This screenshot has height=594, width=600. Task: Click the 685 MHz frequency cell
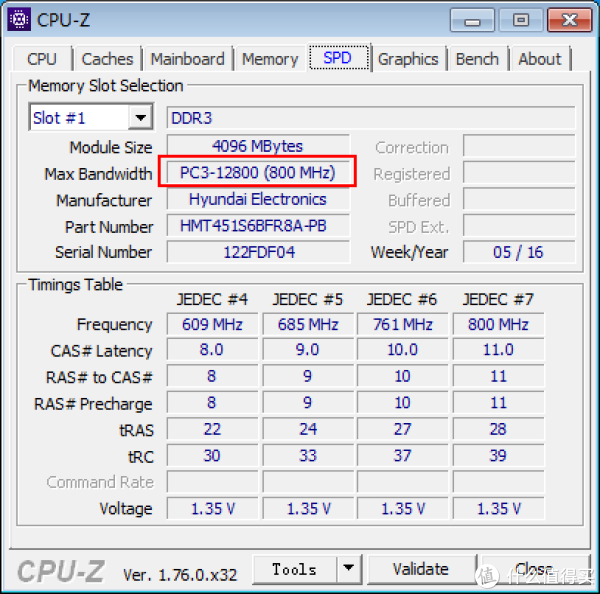(x=308, y=325)
